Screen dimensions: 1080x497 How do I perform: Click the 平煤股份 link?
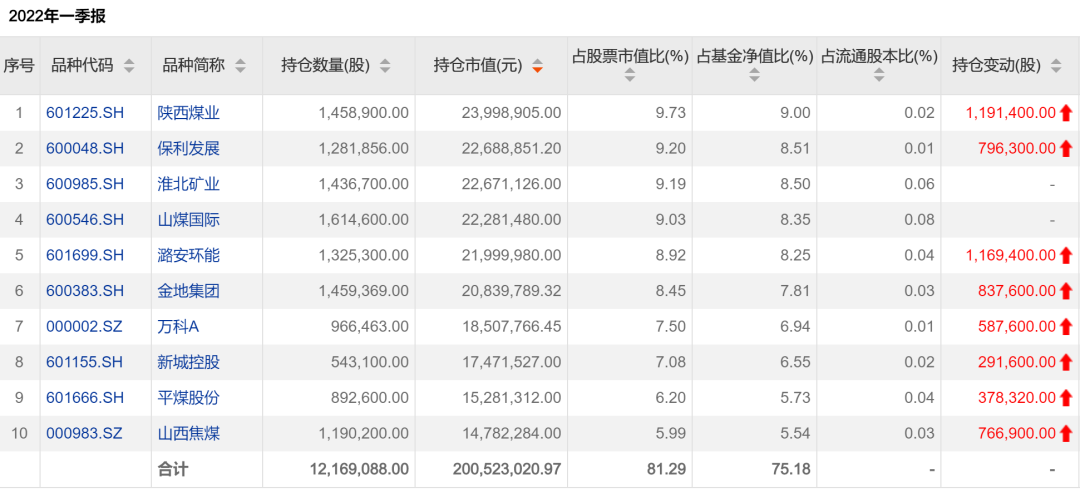[188, 398]
